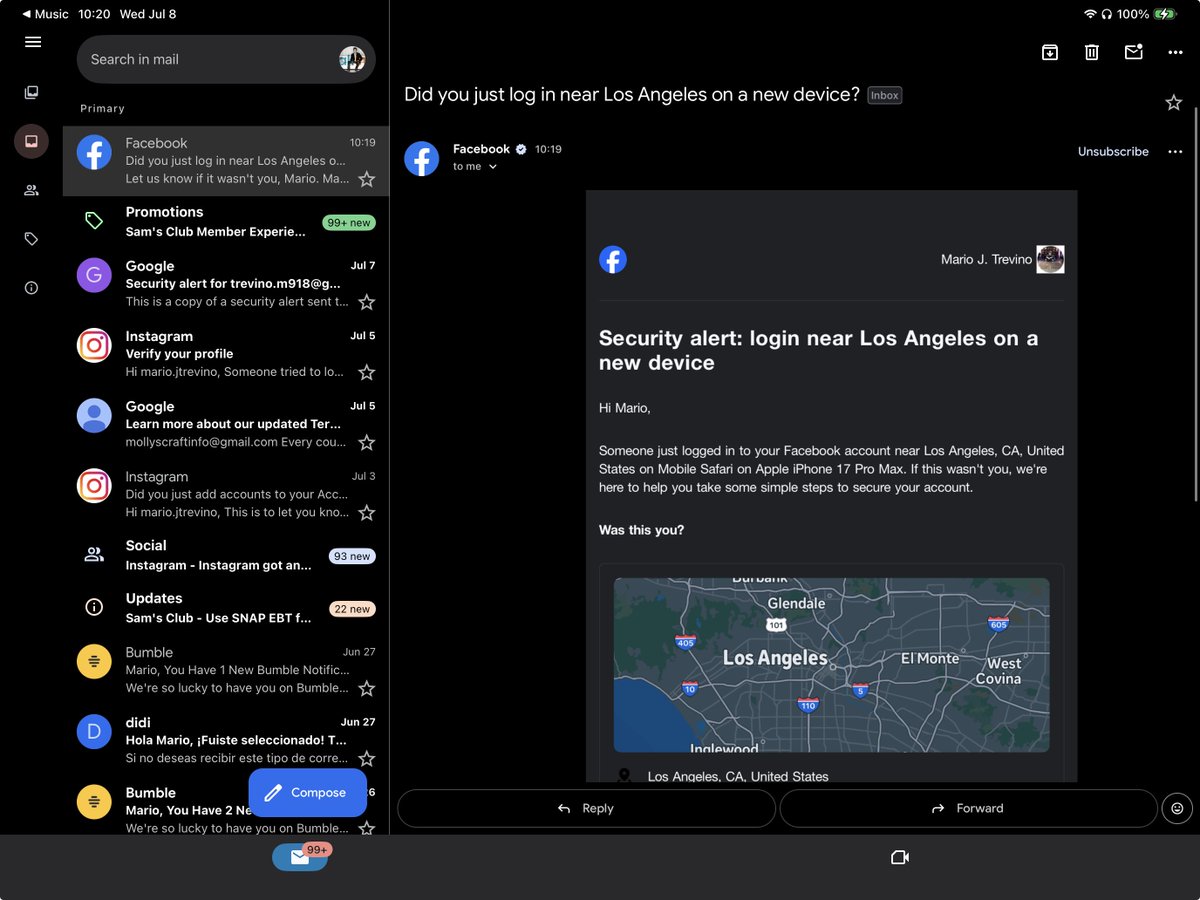Delete the email with trash icon

1092,52
